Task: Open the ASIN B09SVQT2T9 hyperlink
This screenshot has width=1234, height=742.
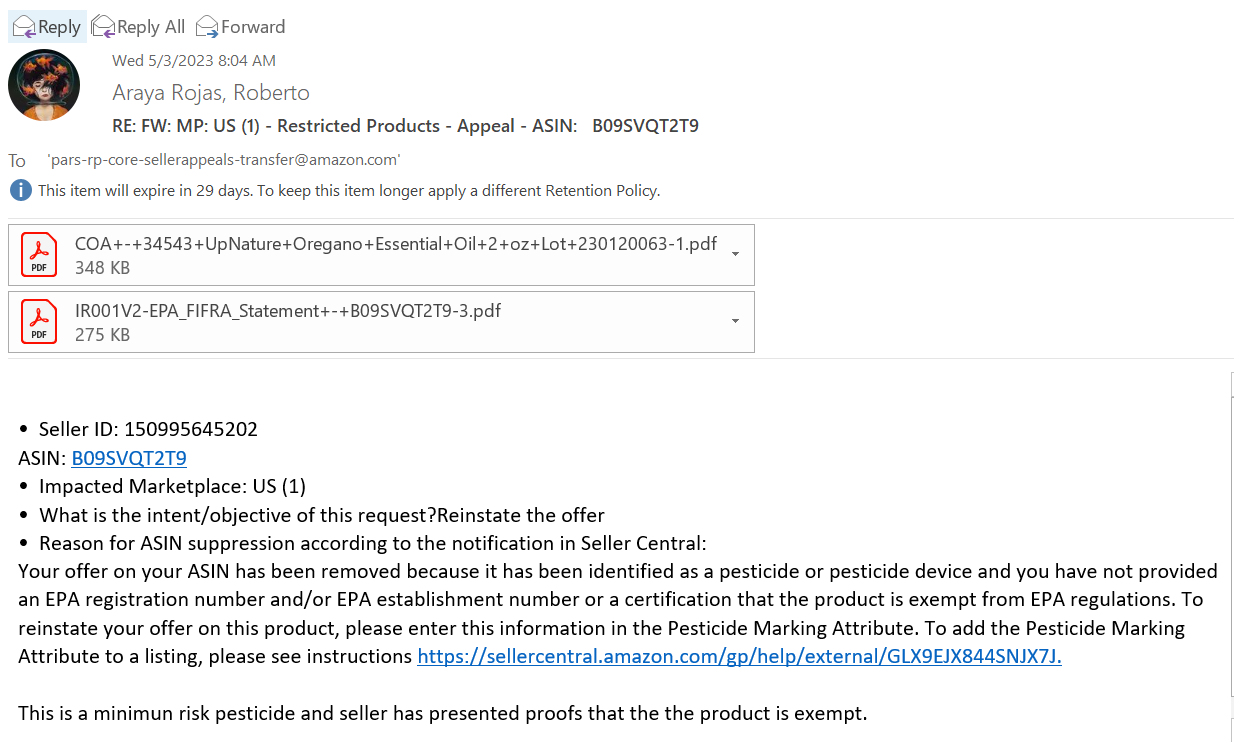Action: click(x=129, y=458)
